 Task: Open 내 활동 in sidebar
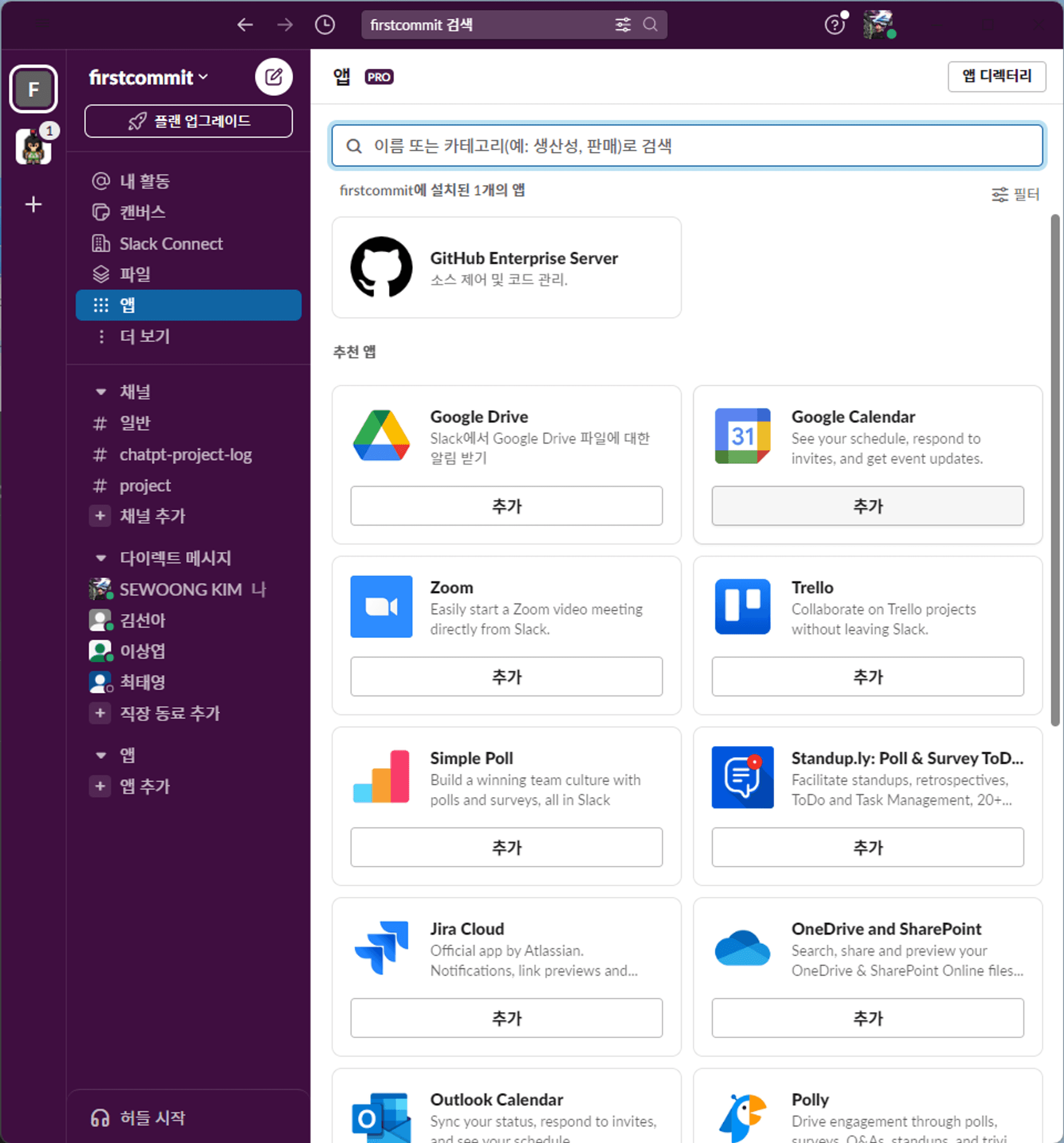pyautogui.click(x=188, y=181)
